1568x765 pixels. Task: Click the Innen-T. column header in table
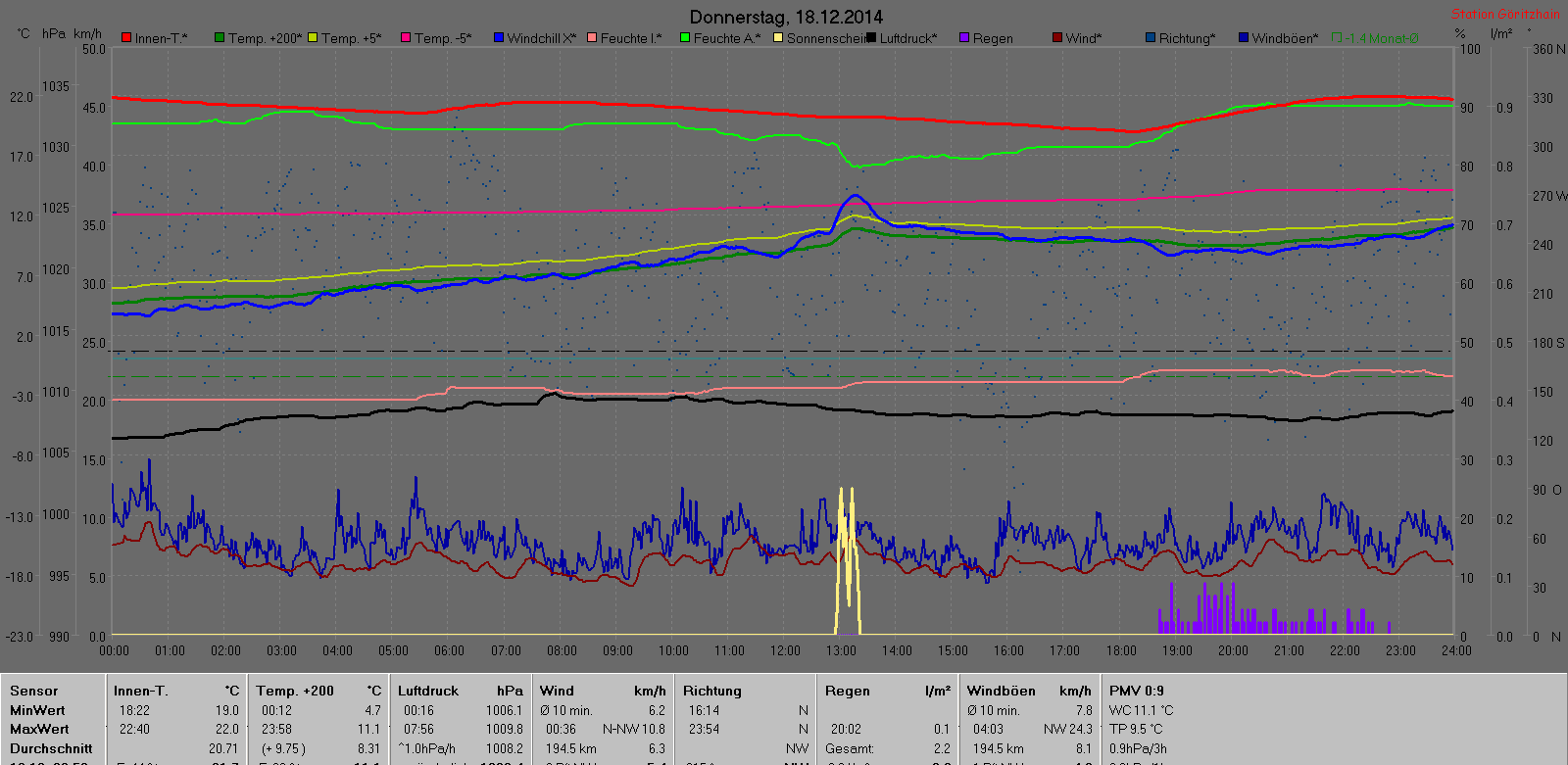click(141, 691)
